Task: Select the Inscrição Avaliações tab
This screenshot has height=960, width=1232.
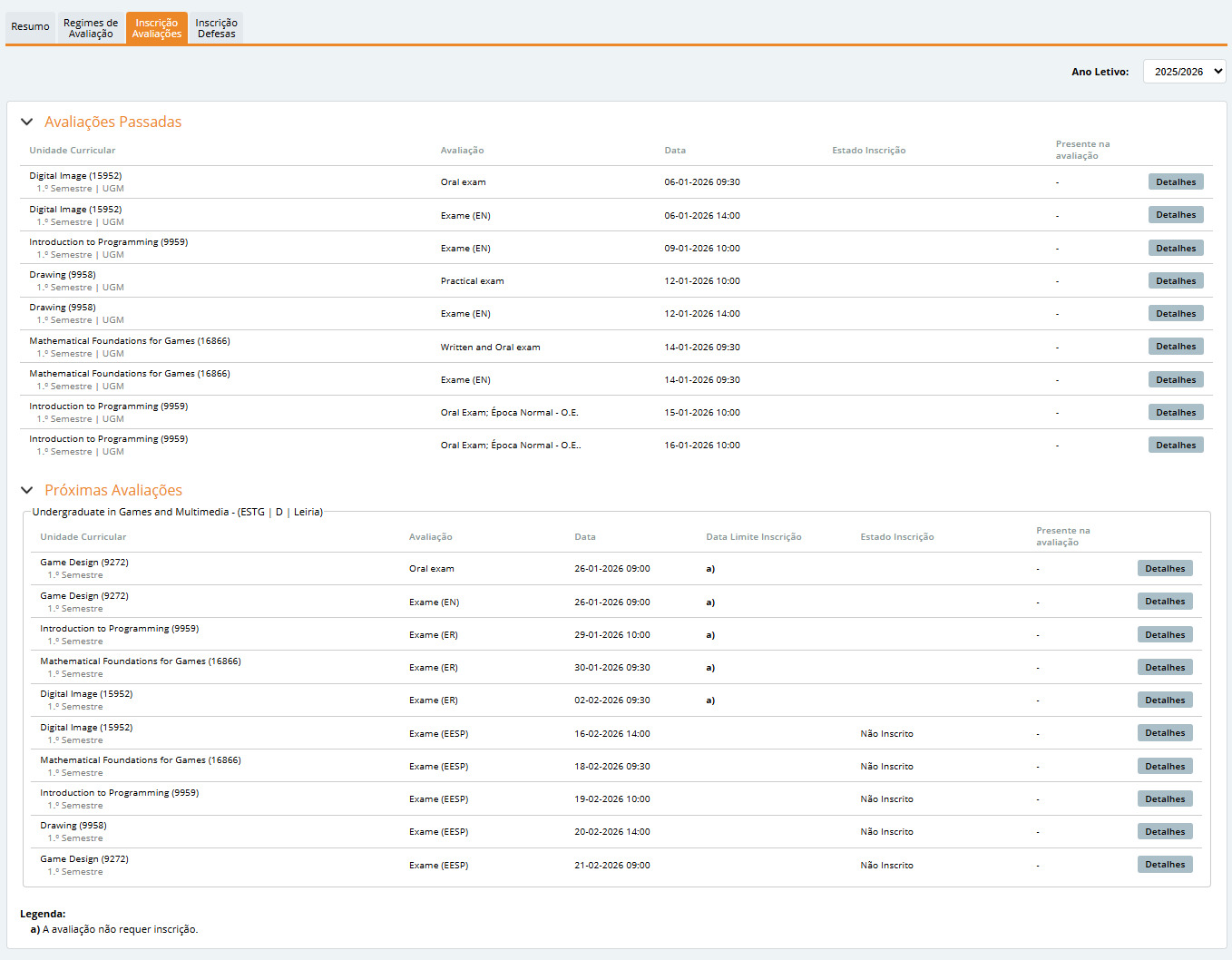Action: [x=156, y=28]
